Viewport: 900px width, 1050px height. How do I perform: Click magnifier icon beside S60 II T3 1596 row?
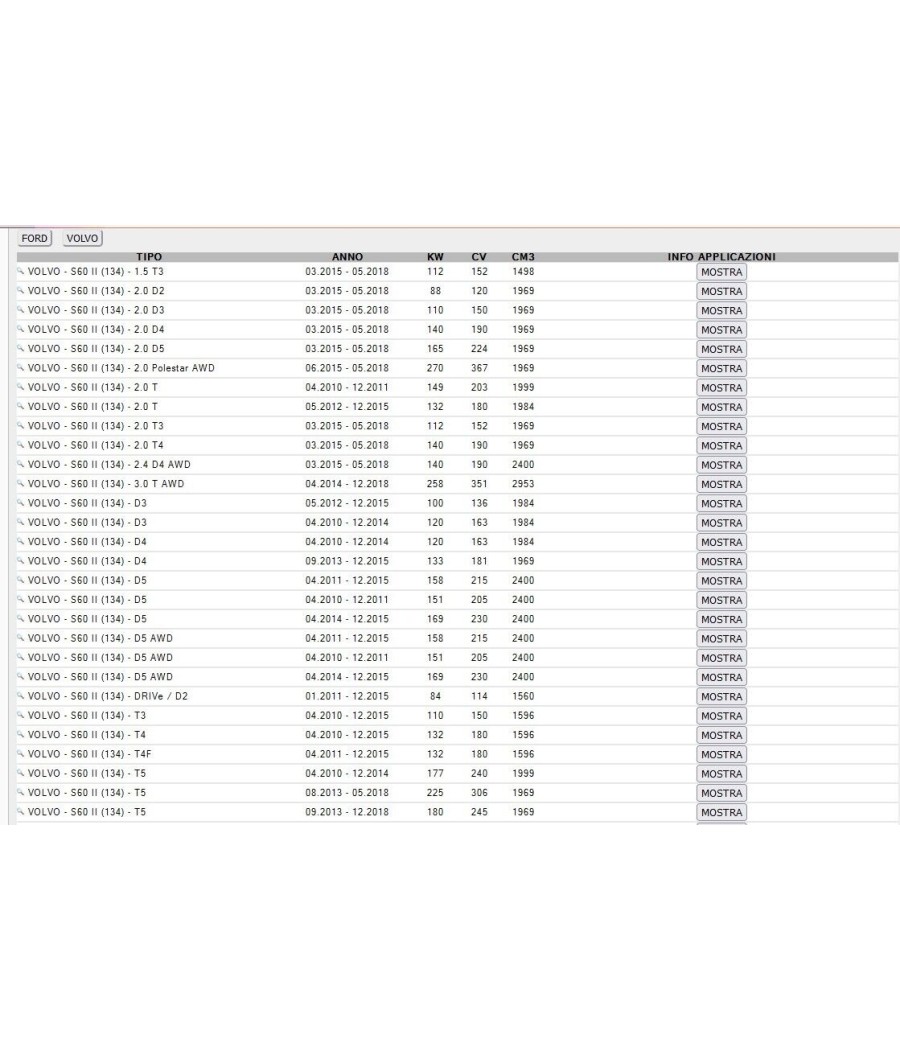[x=21, y=715]
